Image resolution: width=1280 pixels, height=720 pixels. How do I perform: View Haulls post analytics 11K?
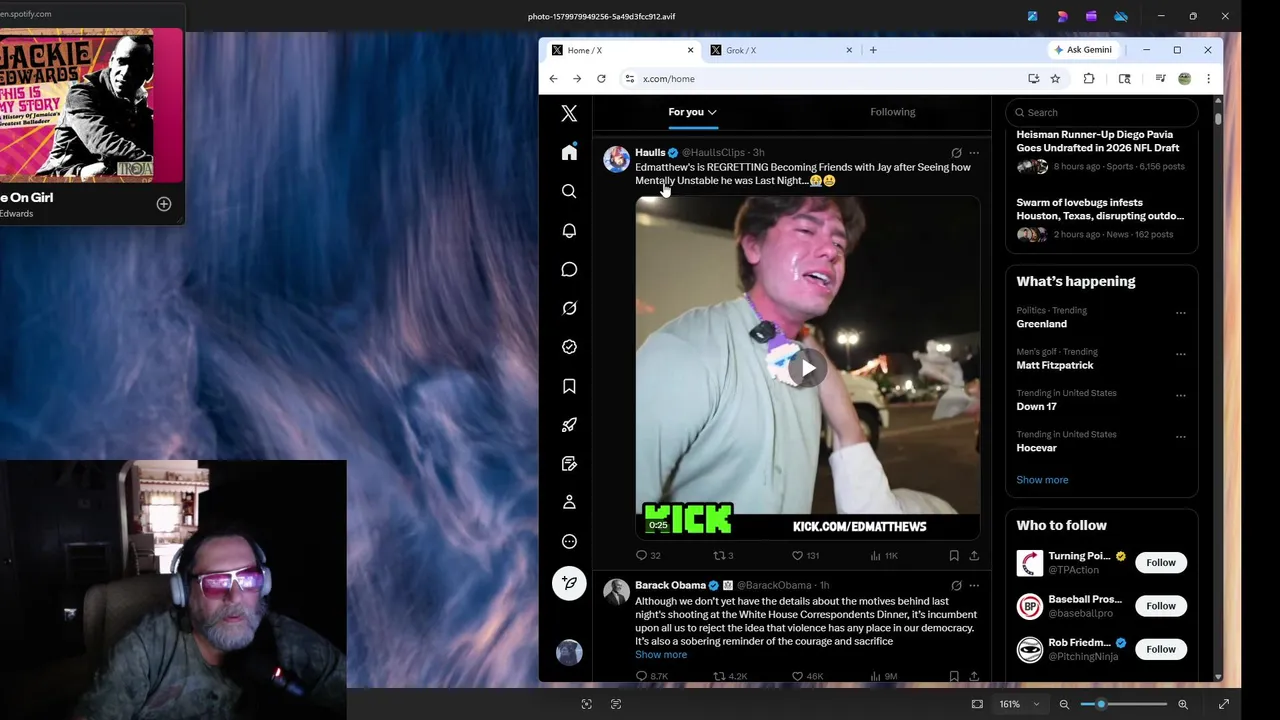(884, 555)
